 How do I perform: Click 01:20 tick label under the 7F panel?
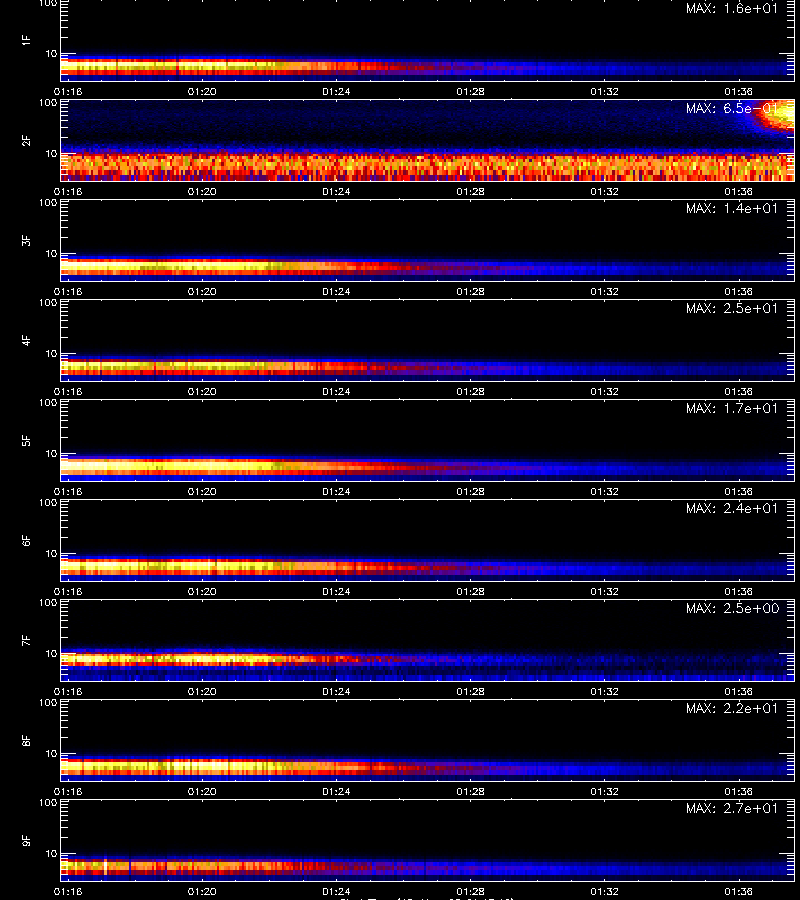coord(202,691)
